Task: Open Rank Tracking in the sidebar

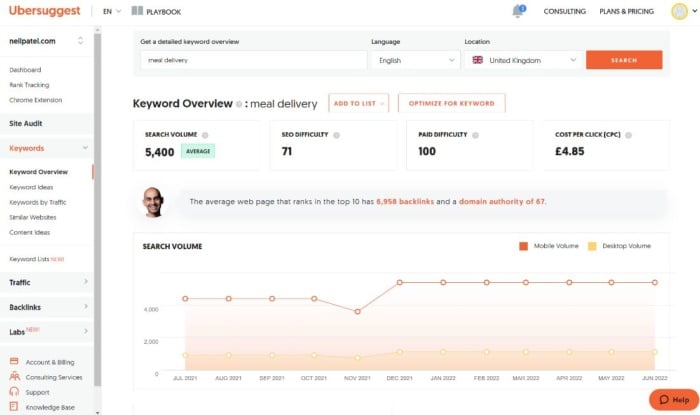Action: (29, 85)
